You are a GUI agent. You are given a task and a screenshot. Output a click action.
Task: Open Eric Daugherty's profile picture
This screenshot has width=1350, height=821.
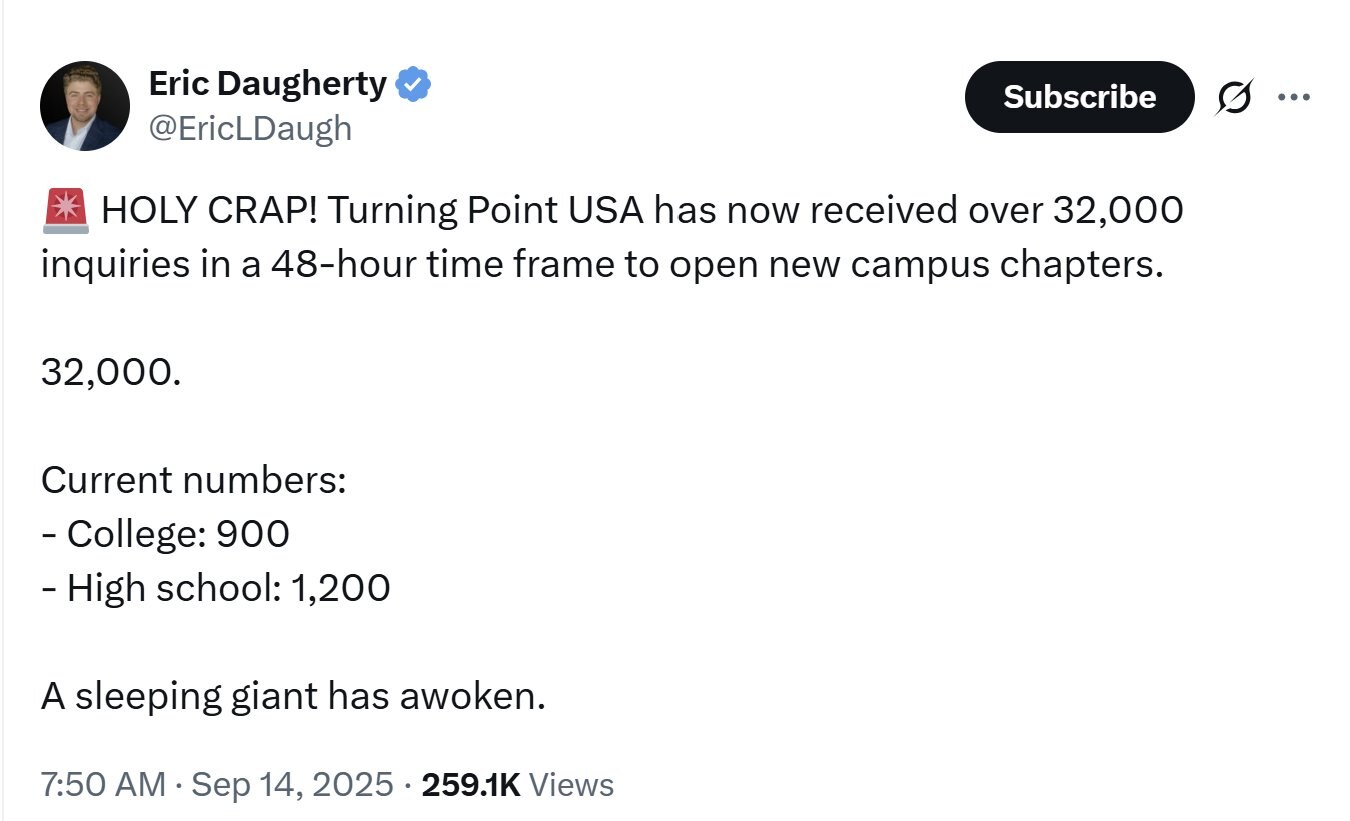click(85, 106)
